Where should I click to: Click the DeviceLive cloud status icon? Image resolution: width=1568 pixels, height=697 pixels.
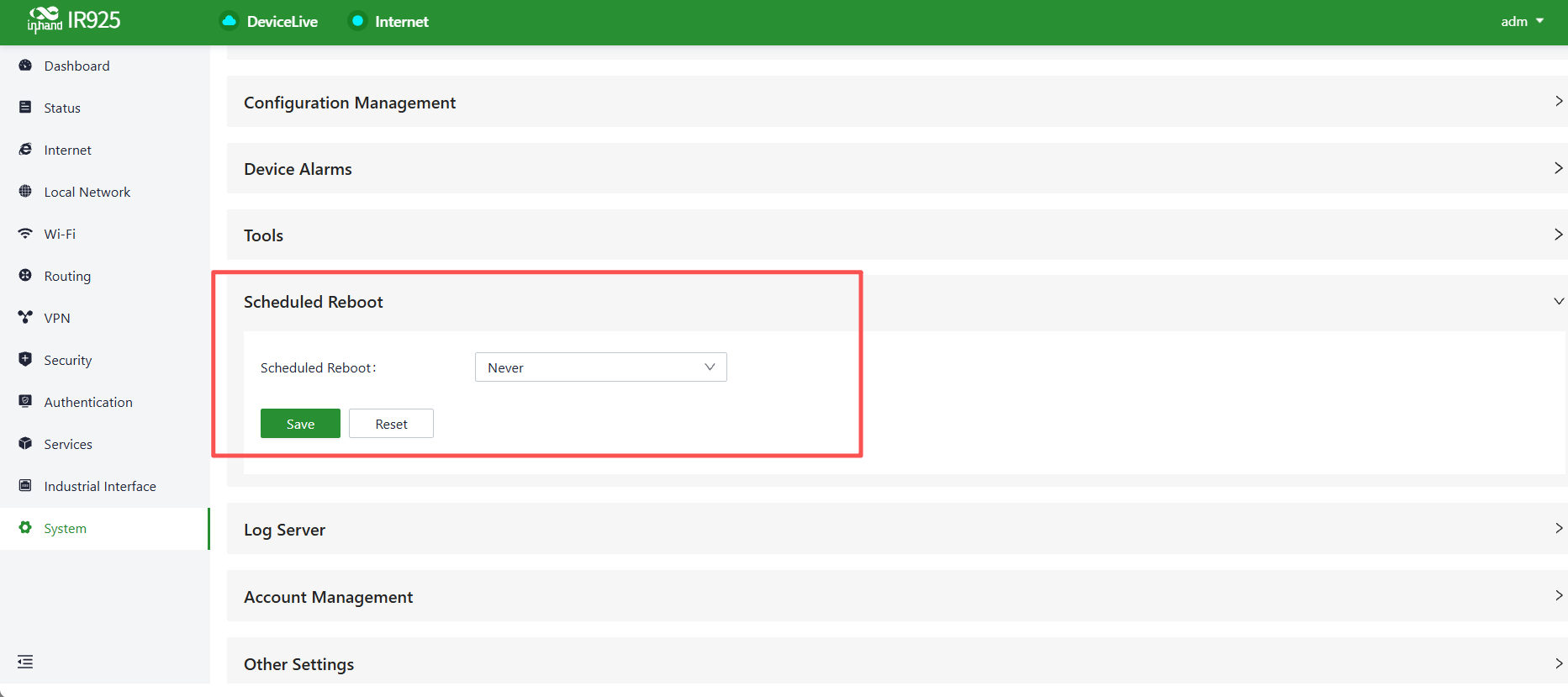(229, 21)
